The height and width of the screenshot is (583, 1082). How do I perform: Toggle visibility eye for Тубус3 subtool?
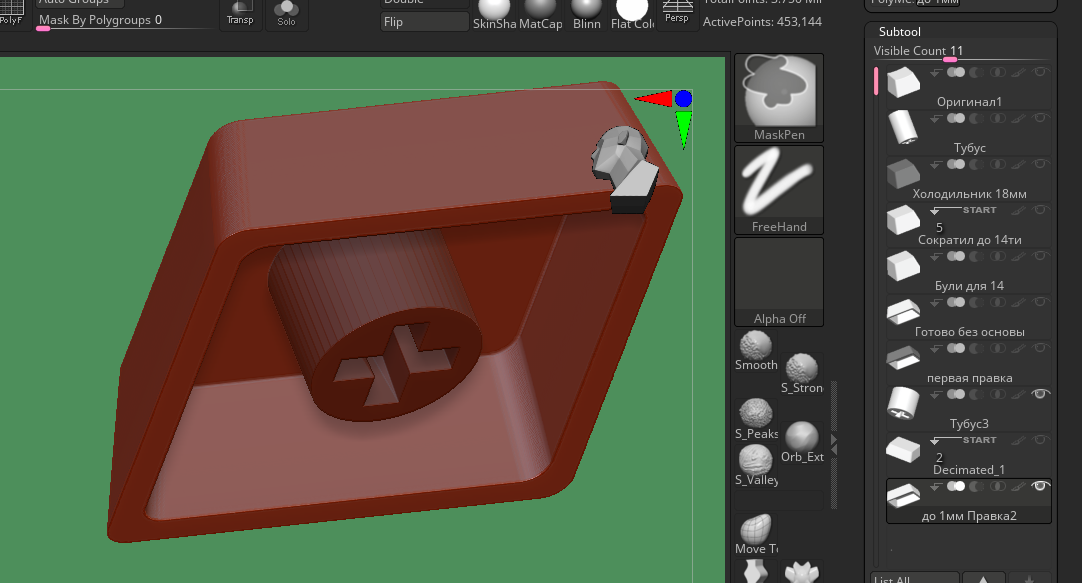[x=1040, y=394]
